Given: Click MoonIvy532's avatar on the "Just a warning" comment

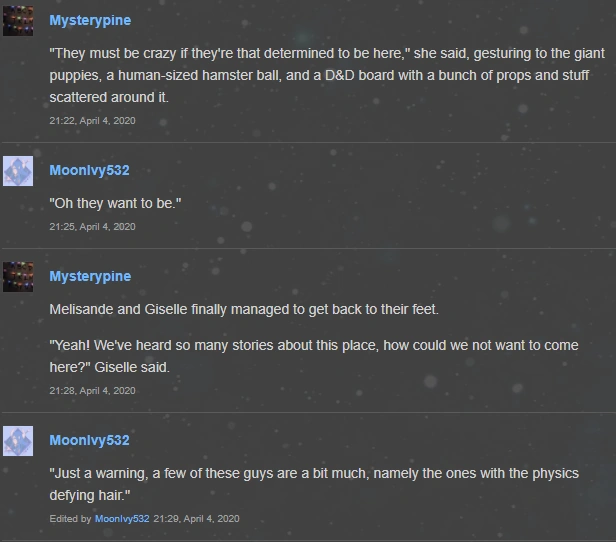Looking at the screenshot, I should (x=18, y=441).
